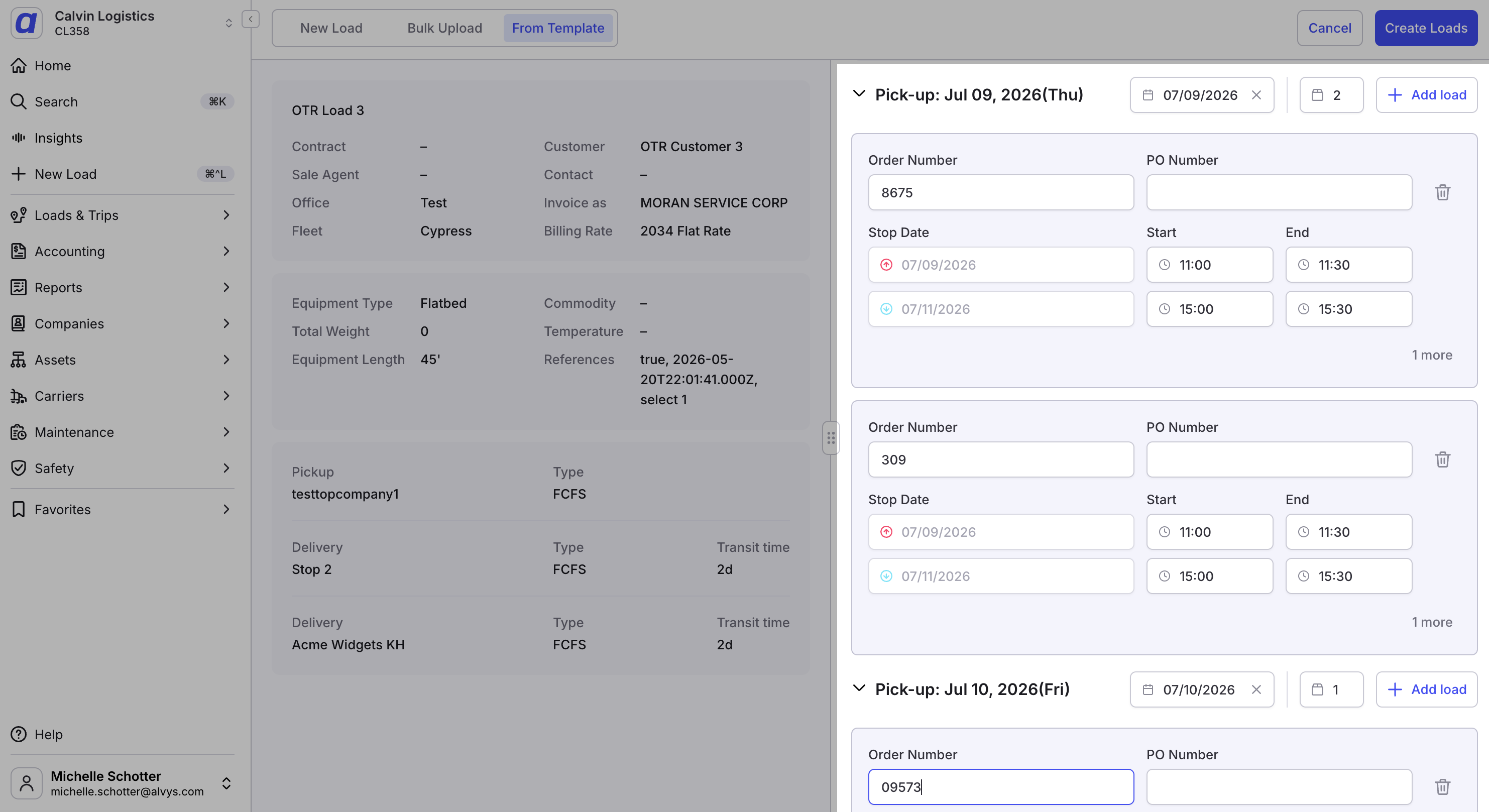Image resolution: width=1489 pixels, height=812 pixels.
Task: Add load to Jul 09 pick-up
Action: pyautogui.click(x=1426, y=95)
